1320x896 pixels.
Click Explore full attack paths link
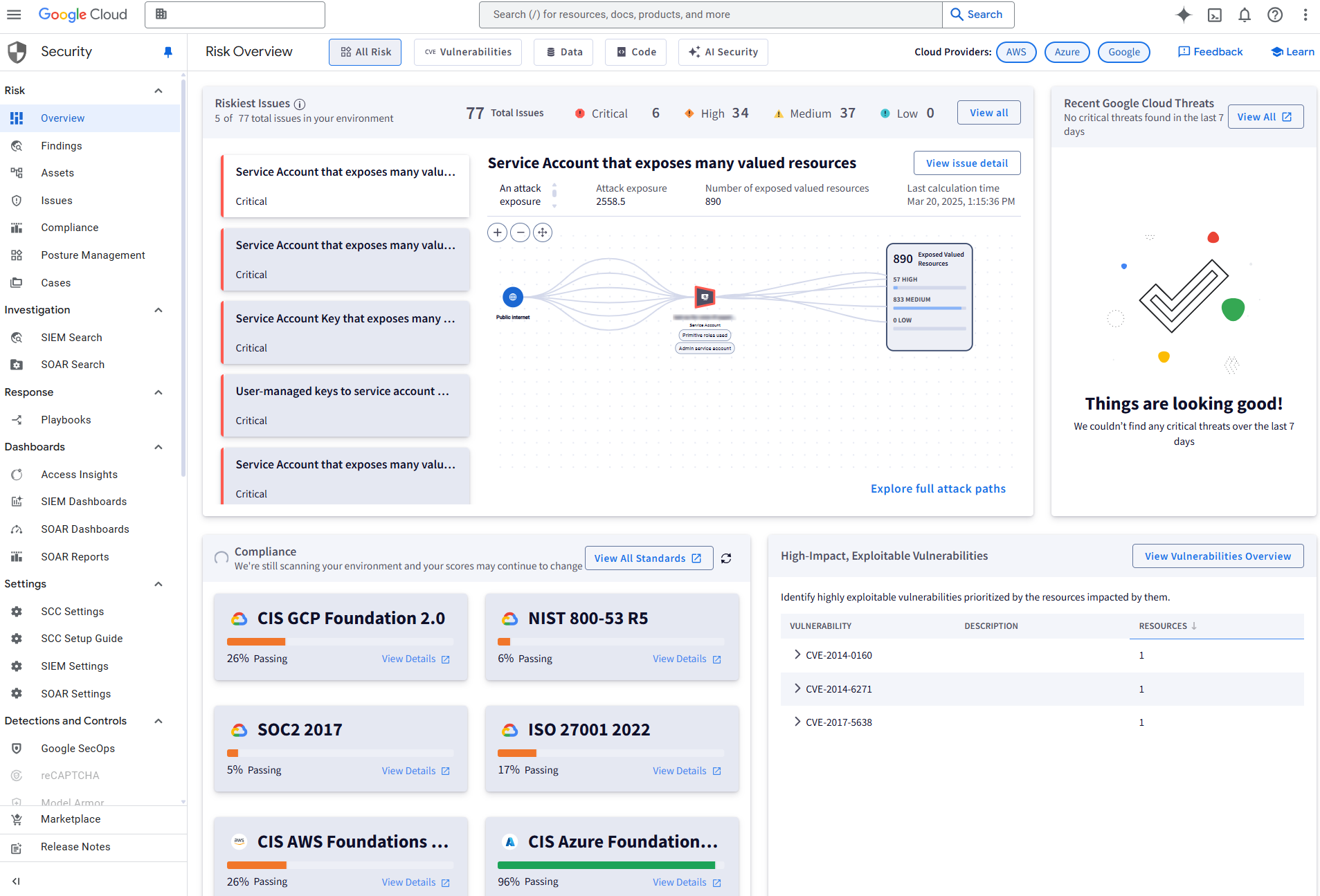(938, 488)
